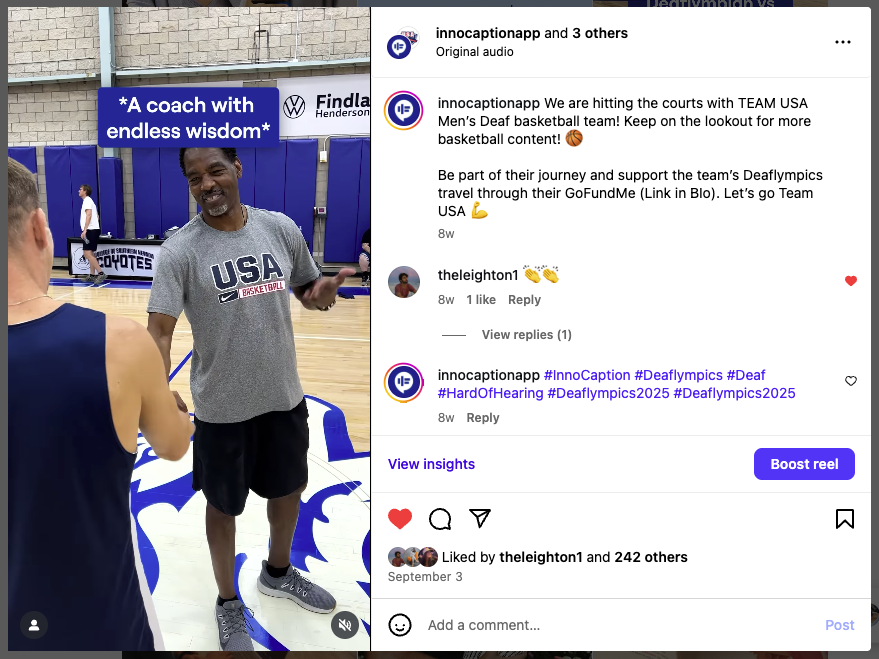Save the reel with the bookmark icon
Image resolution: width=879 pixels, height=659 pixels.
pyautogui.click(x=844, y=518)
